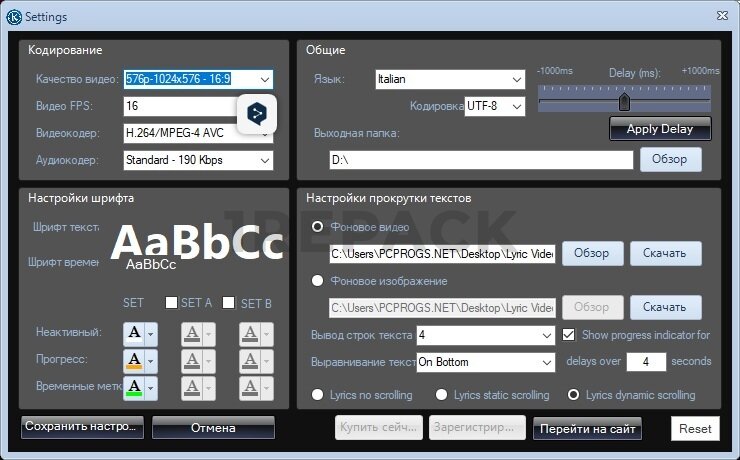Choose Lyrics no scrolling option
This screenshot has height=460, width=740.
[318, 395]
